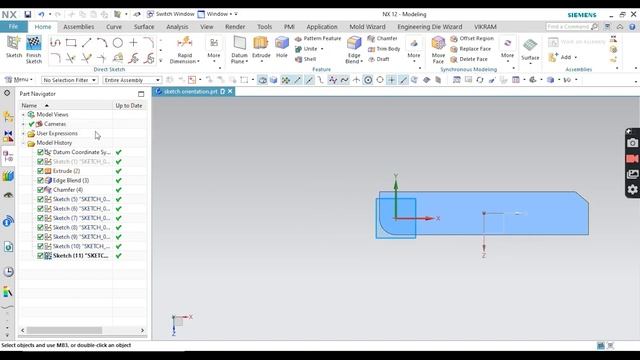Open the Surface tool
The width and height of the screenshot is (640, 360).
pos(530,49)
